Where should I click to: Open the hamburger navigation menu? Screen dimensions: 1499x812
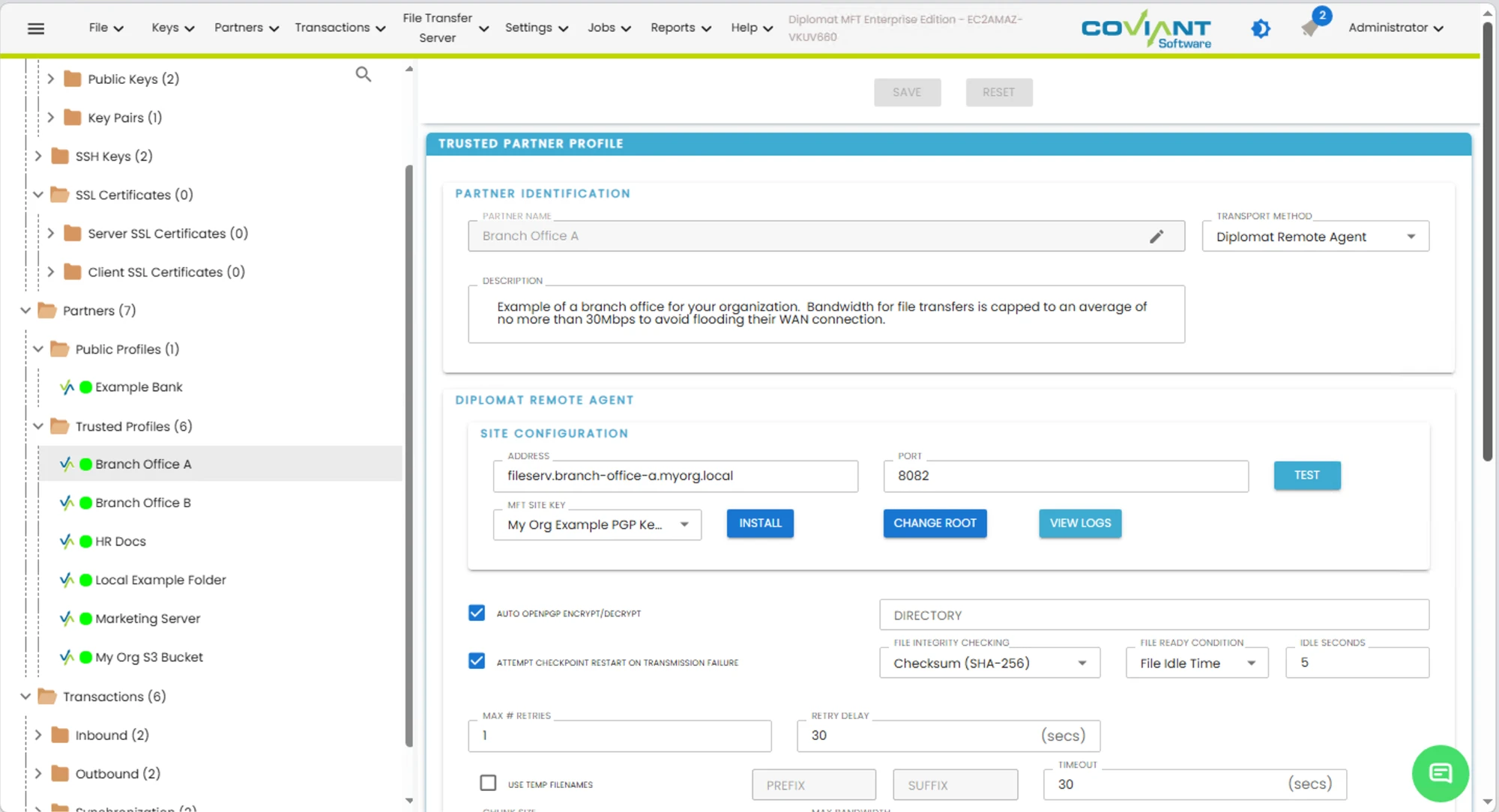36,28
